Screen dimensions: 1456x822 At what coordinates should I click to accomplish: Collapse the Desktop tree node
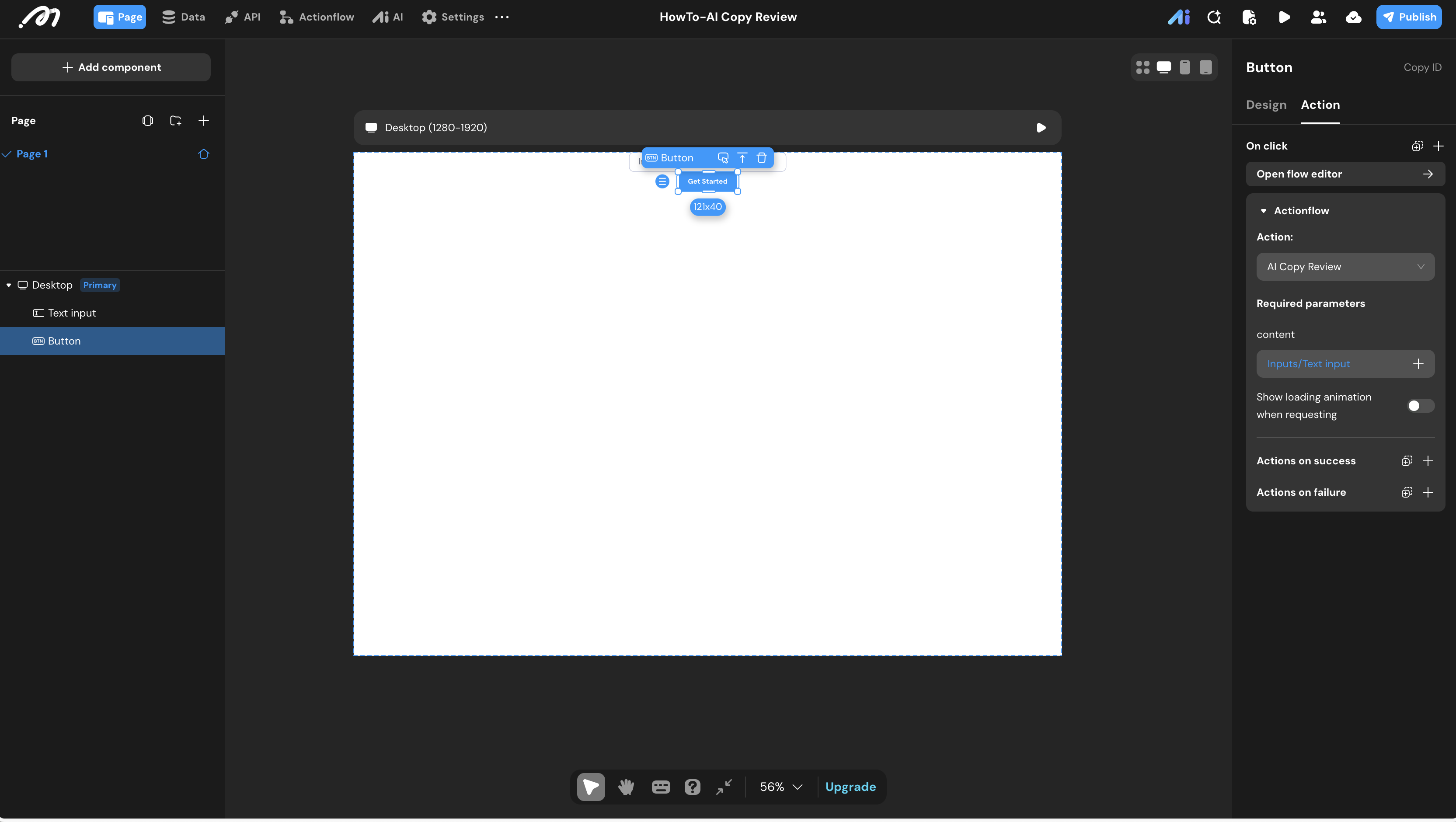click(8, 285)
